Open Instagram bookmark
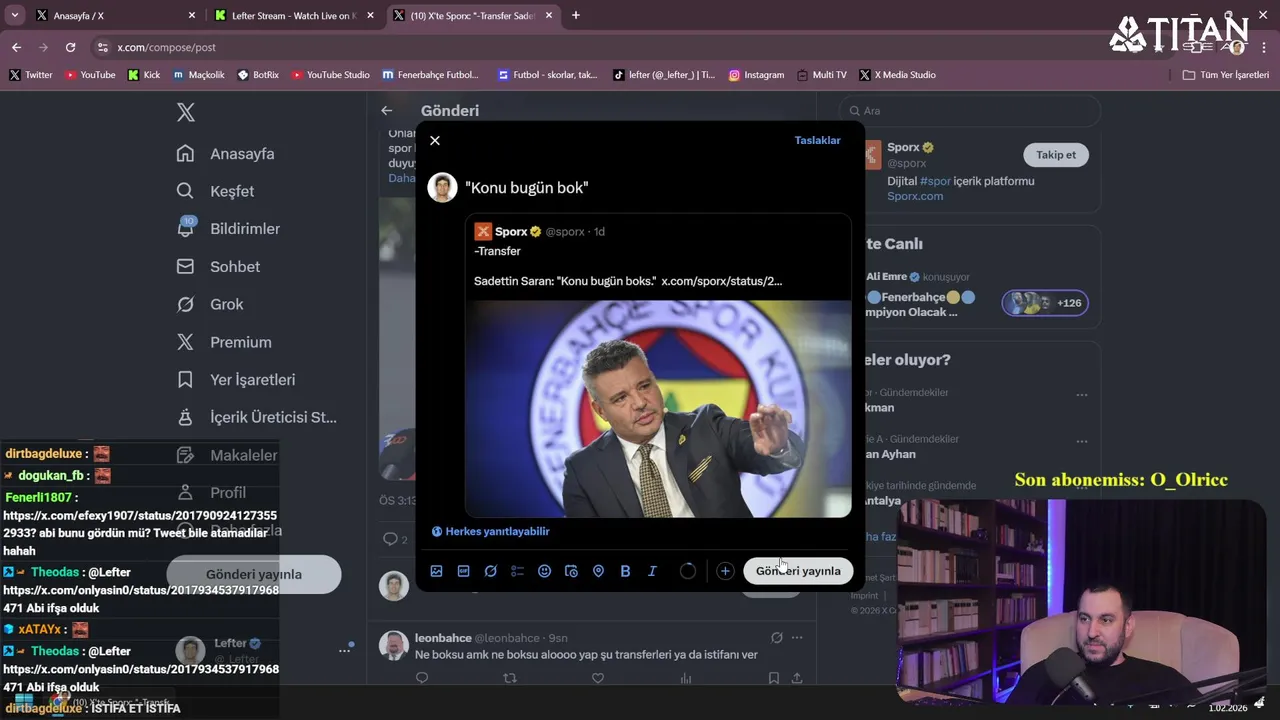Screen dimensions: 1280x720 [756, 75]
